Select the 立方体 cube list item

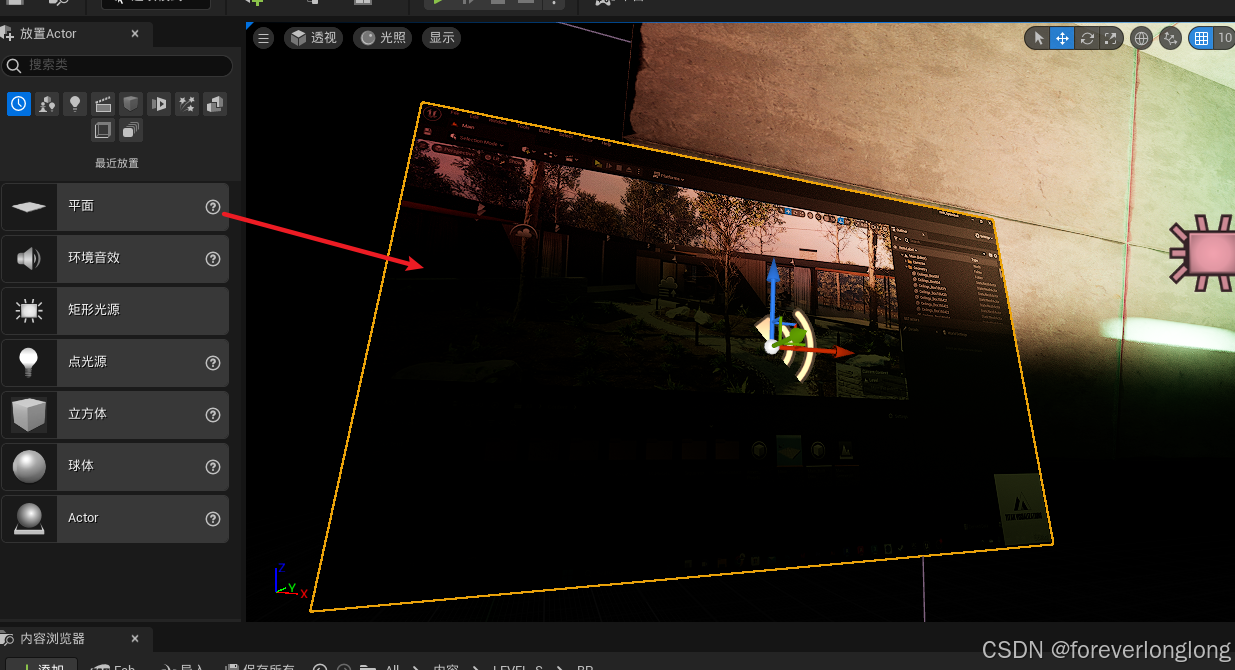(115, 415)
